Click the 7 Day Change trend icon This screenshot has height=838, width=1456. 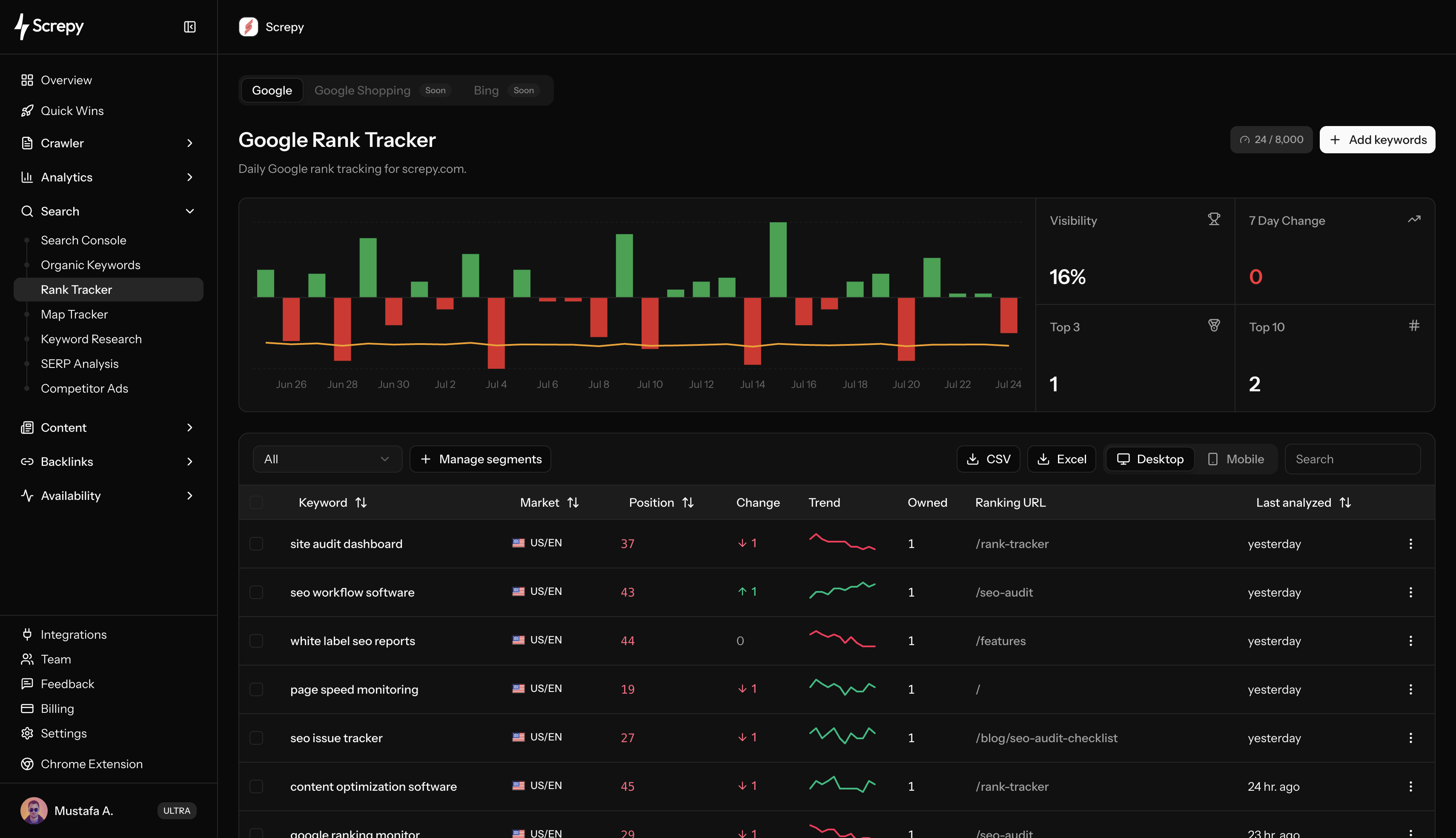1414,219
